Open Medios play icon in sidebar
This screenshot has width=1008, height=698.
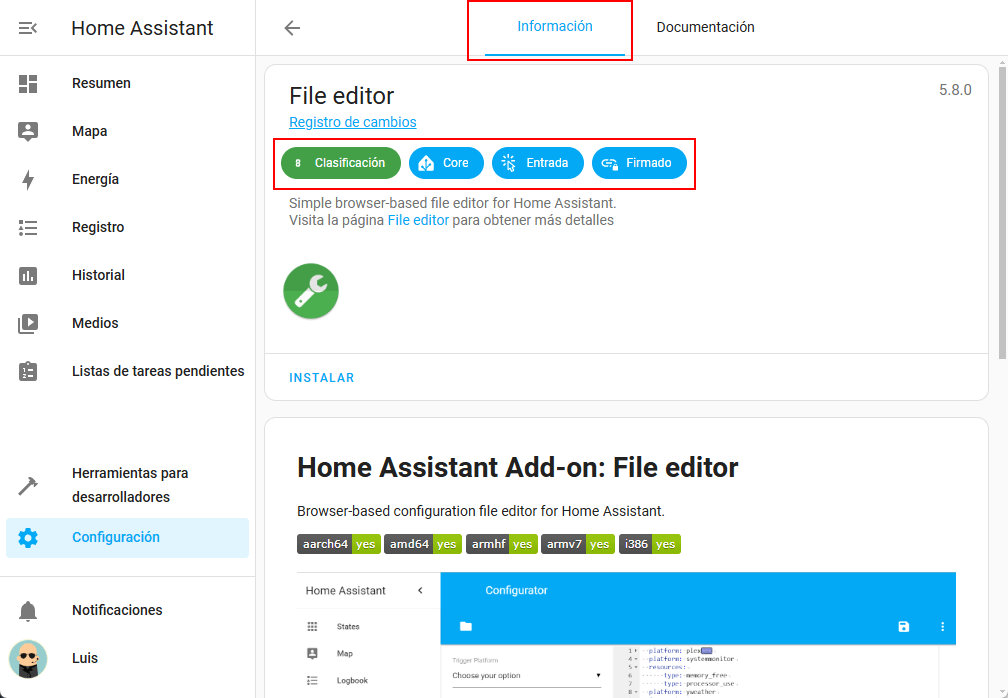tap(28, 324)
